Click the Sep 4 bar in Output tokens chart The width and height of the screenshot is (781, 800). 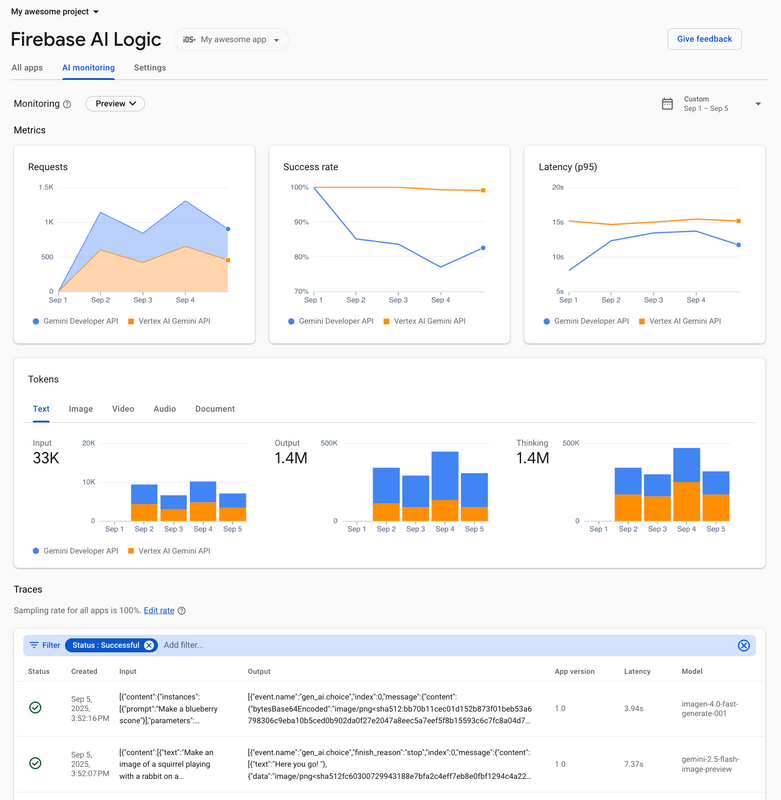pyautogui.click(x=445, y=486)
